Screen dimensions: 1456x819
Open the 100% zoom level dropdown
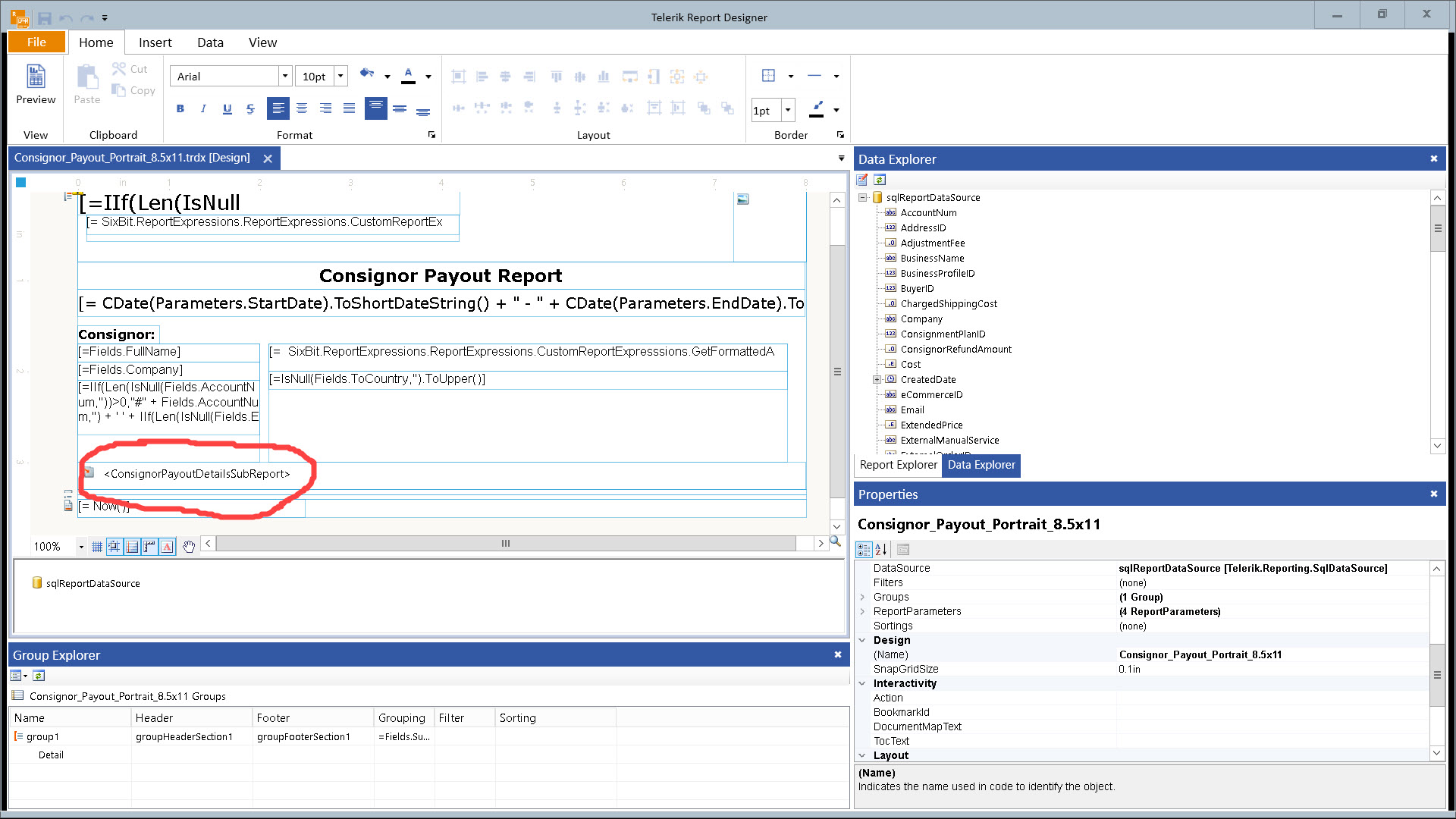81,547
